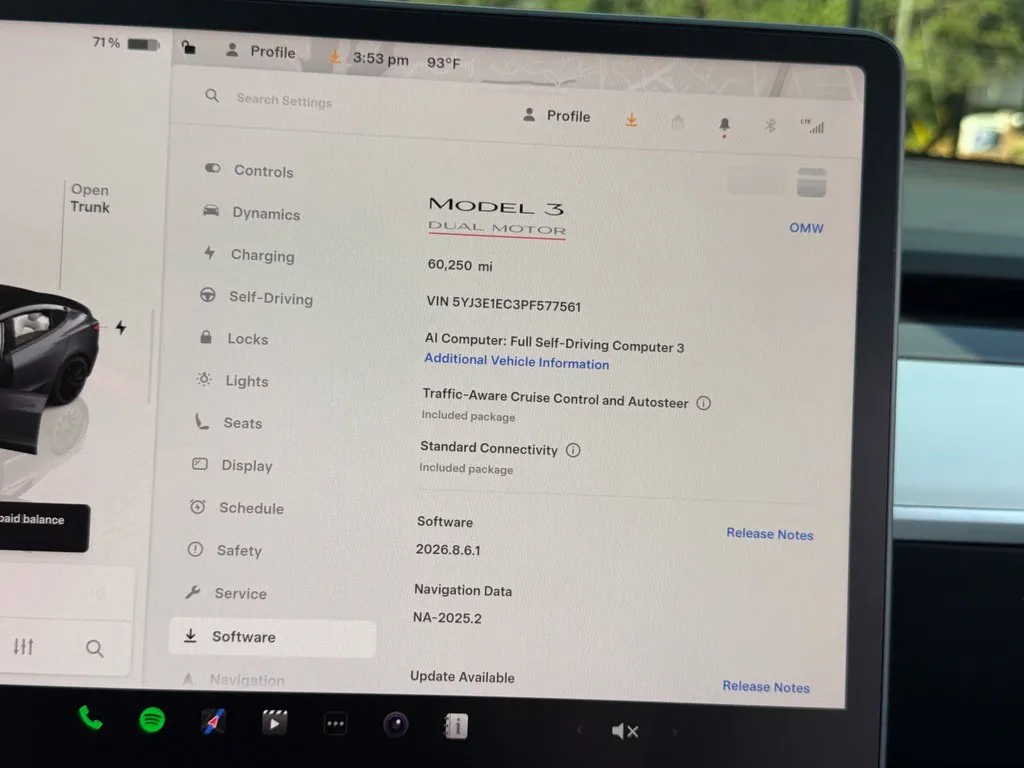Open the Theater video player icon
Image resolution: width=1024 pixels, height=768 pixels.
[274, 723]
